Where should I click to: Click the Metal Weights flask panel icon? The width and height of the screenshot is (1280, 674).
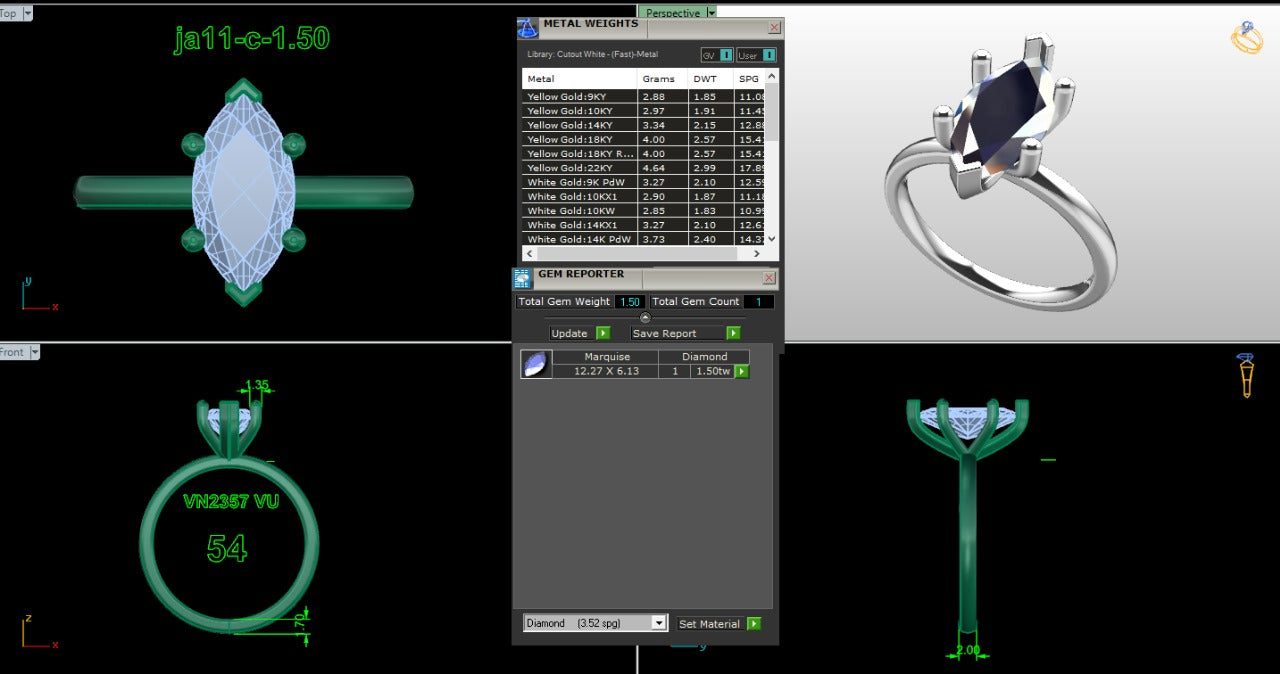point(527,28)
